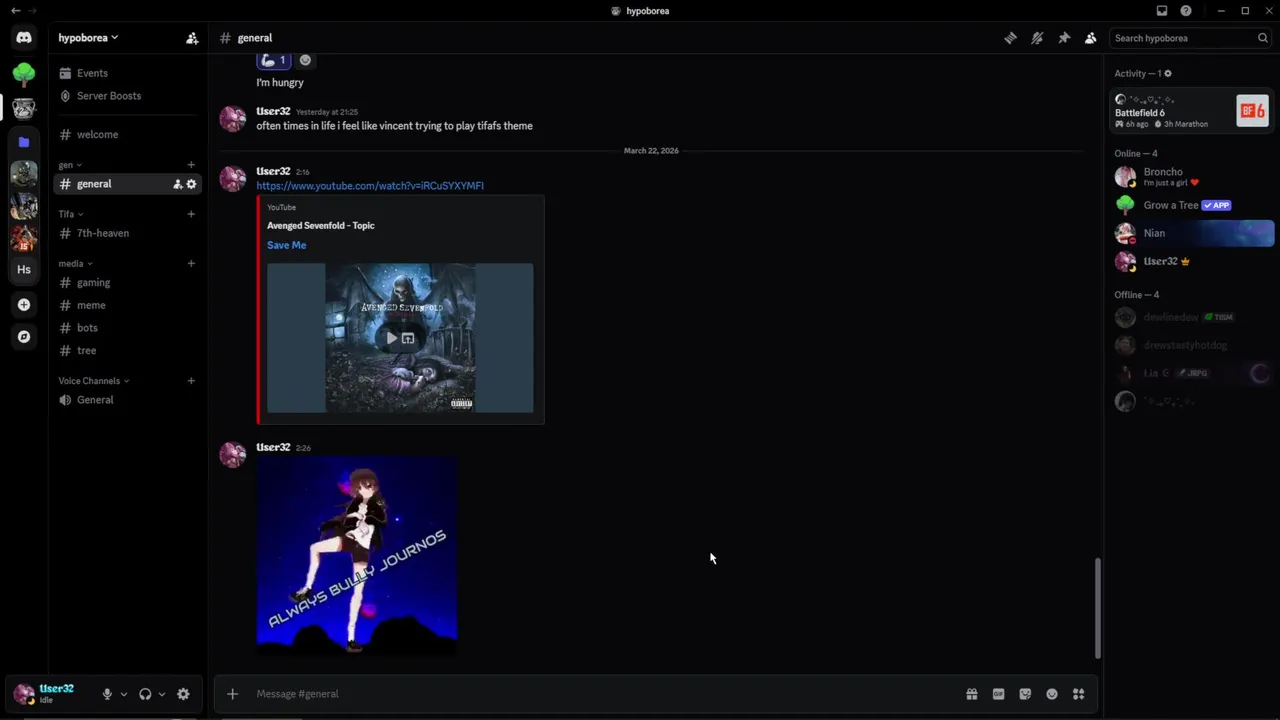Collapse the media category

click(76, 264)
